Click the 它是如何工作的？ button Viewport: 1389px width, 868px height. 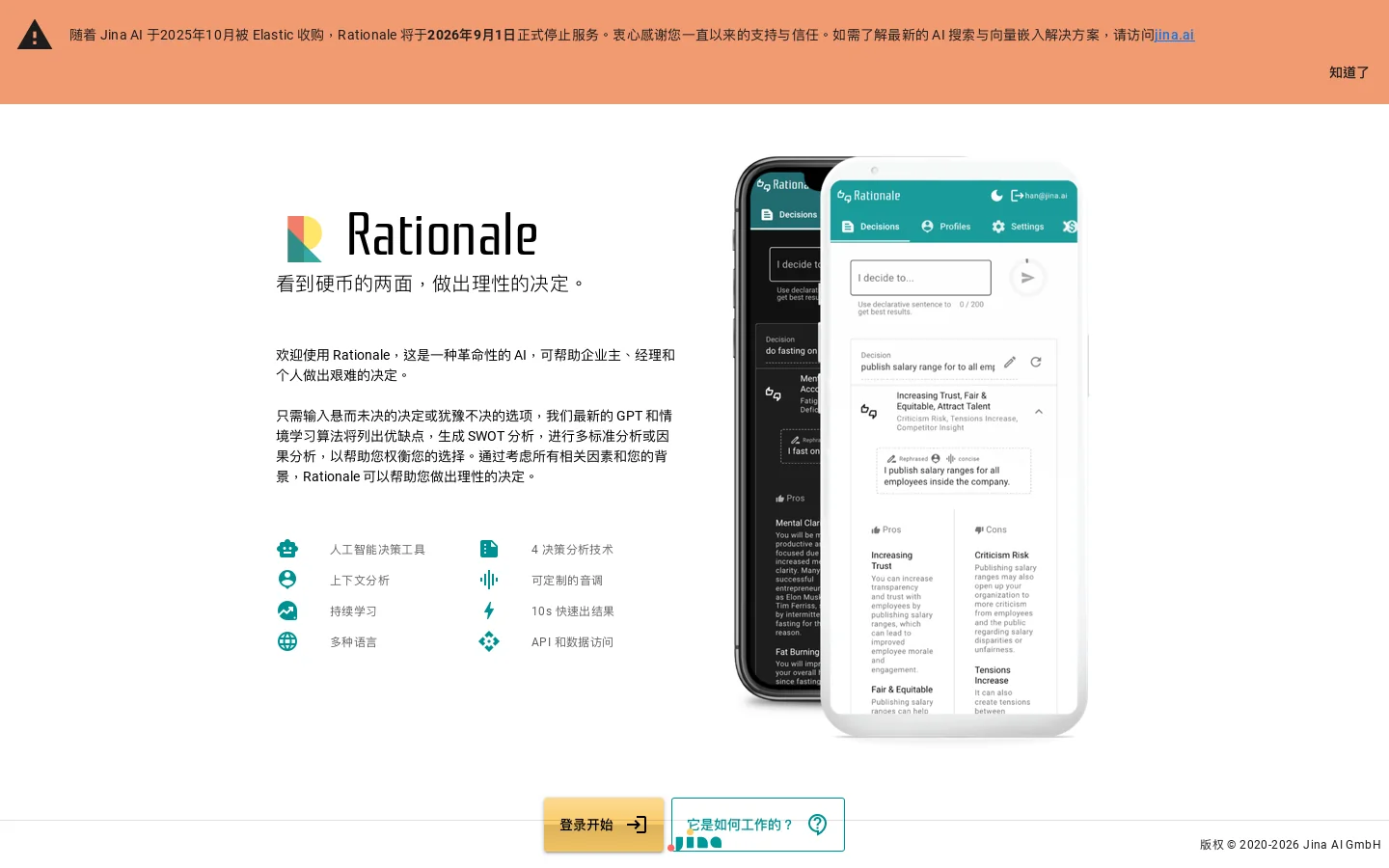click(758, 825)
